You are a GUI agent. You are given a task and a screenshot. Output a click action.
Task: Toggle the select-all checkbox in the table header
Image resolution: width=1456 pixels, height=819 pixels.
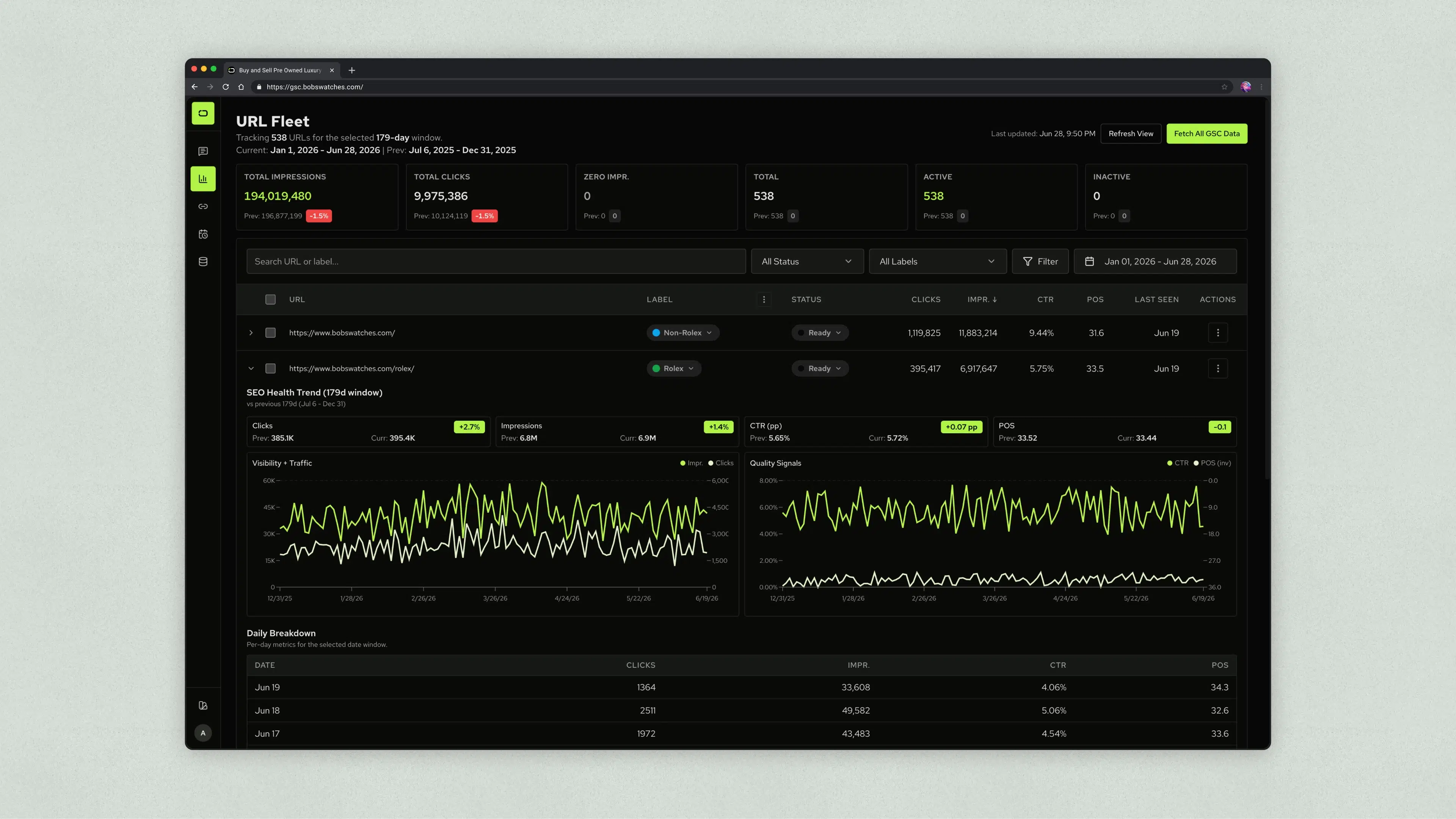(x=271, y=299)
